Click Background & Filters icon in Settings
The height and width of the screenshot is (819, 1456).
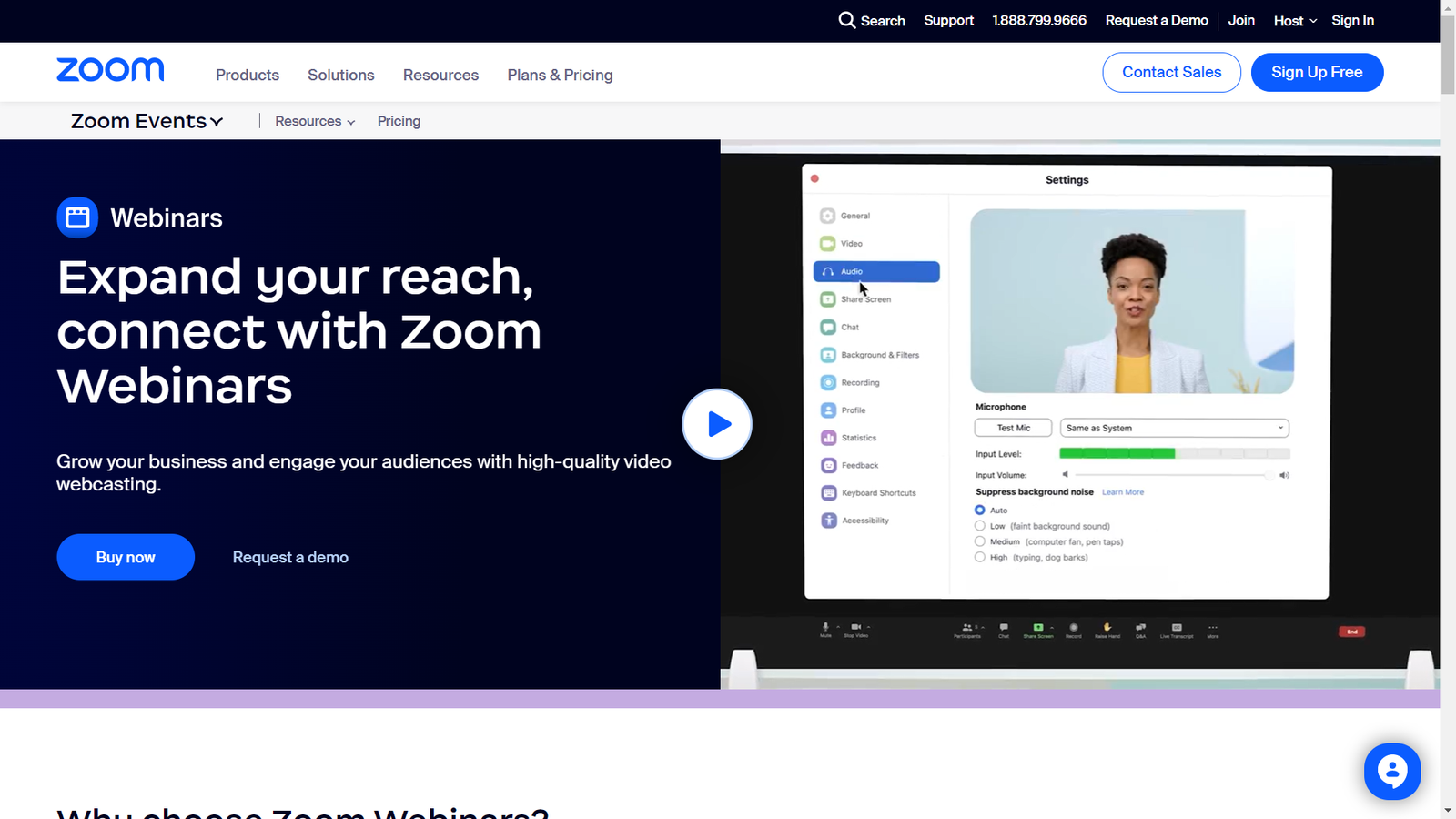[x=828, y=355]
